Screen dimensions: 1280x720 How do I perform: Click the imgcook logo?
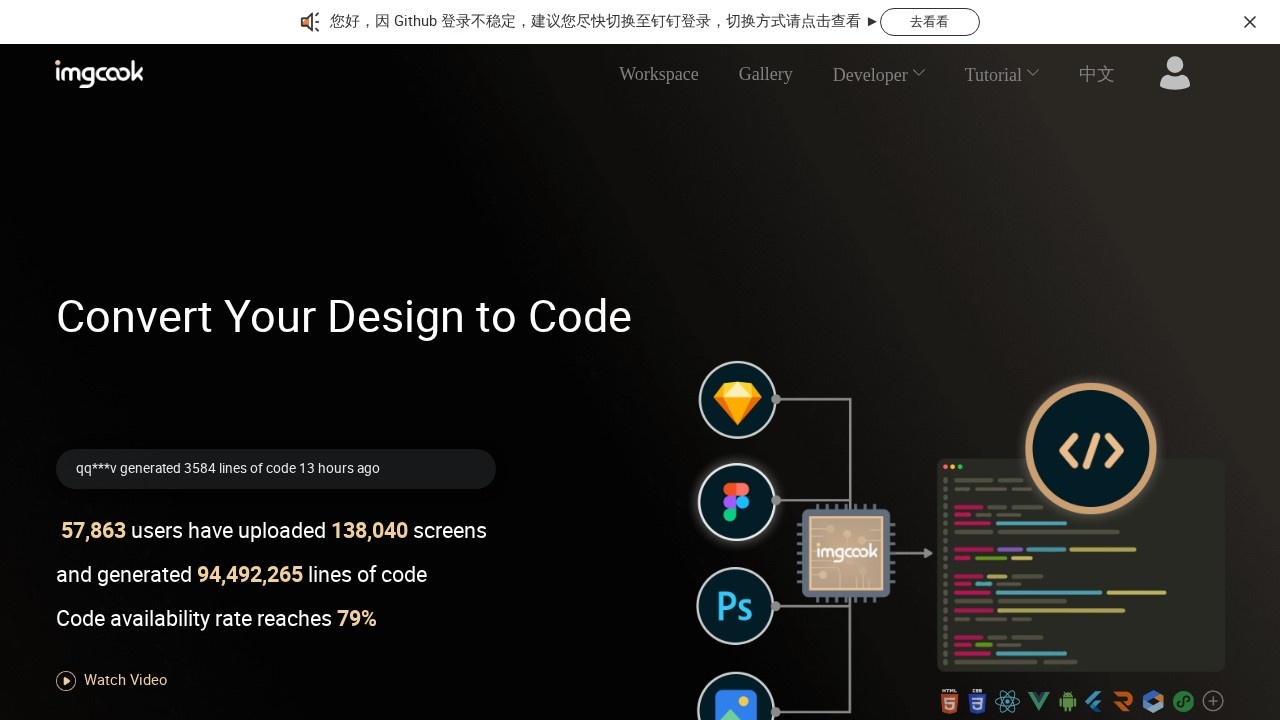click(x=98, y=73)
